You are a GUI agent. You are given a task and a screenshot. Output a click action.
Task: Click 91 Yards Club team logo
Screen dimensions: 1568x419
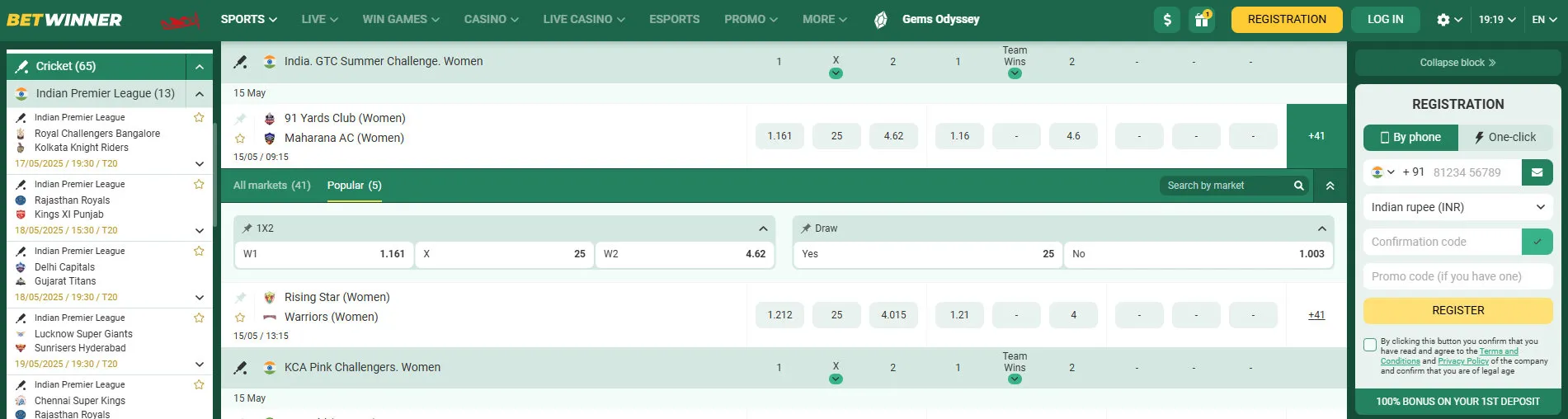[269, 119]
